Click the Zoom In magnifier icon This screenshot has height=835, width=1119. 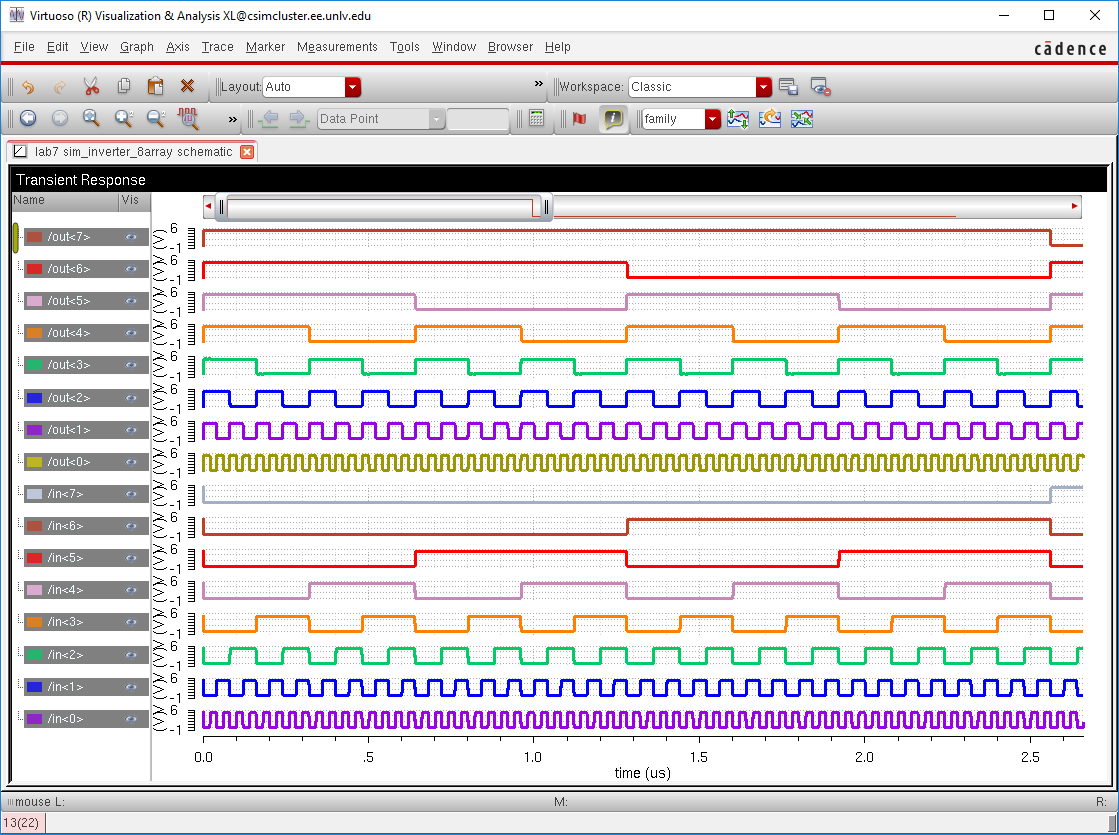click(123, 119)
